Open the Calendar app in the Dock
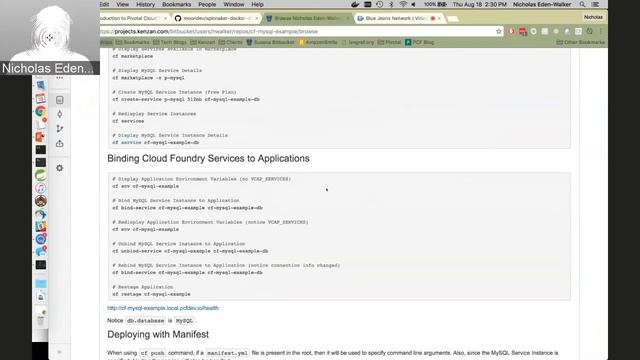Viewport: 640px width, 360px height. 40,98
